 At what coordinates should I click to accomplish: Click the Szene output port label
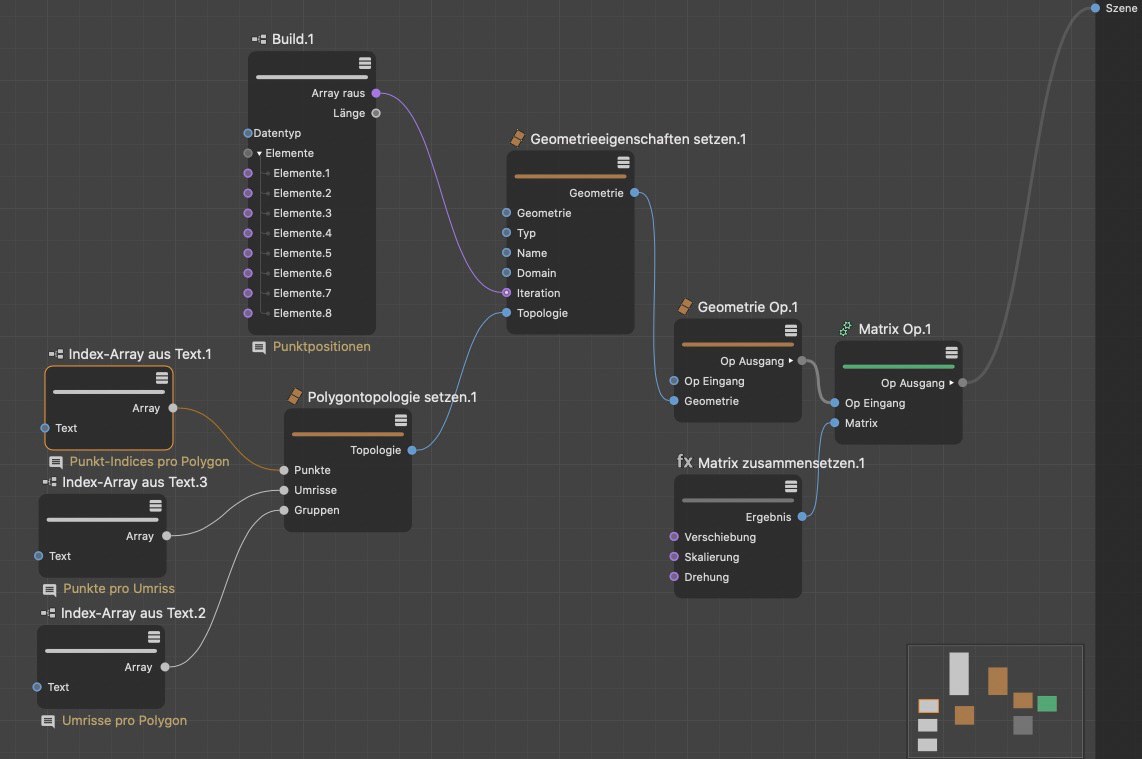click(1121, 8)
